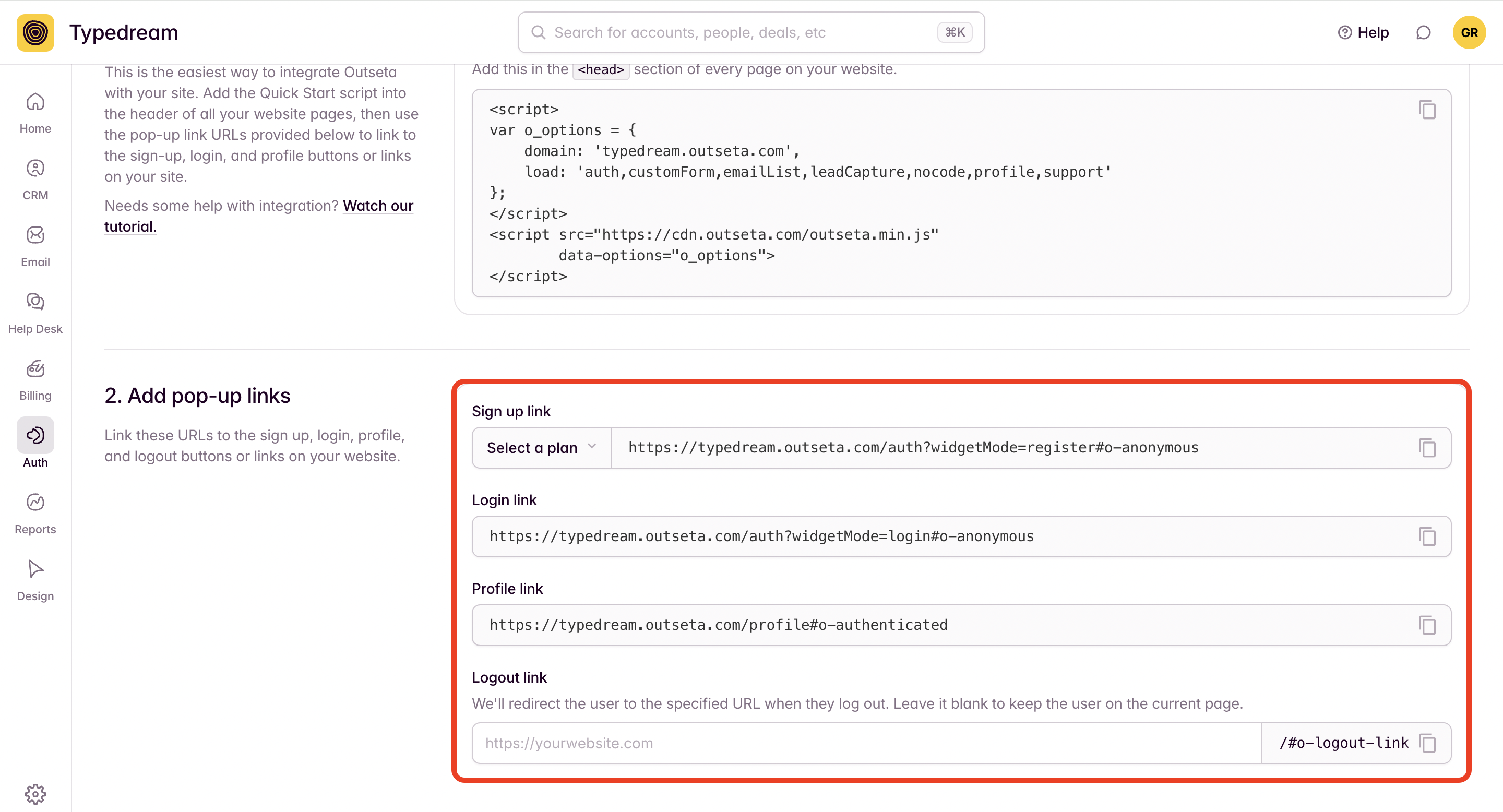
Task: Click the Help button
Action: pos(1363,33)
